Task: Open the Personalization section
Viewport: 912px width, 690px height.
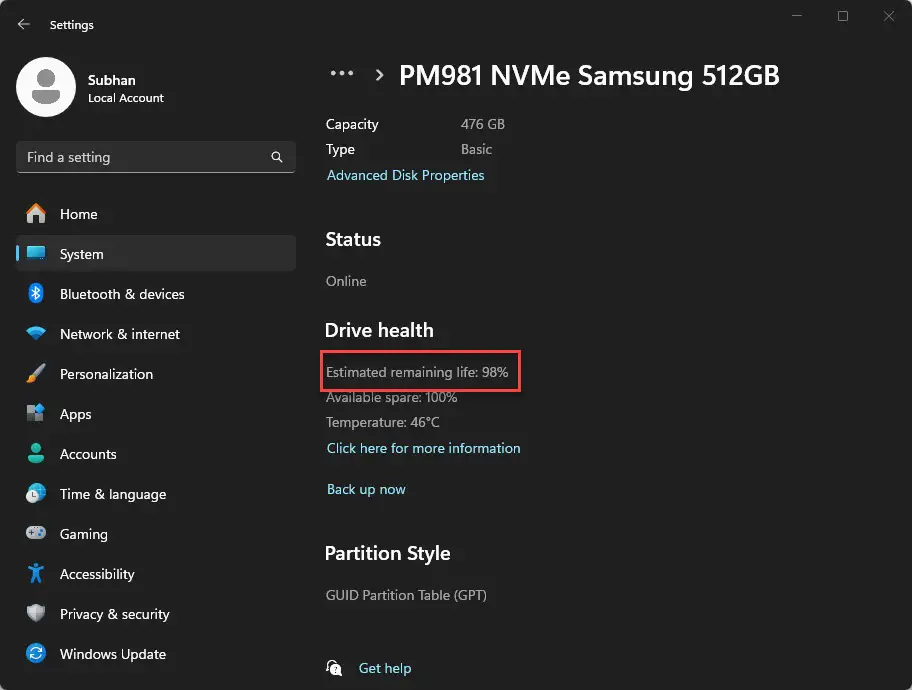Action: 106,374
